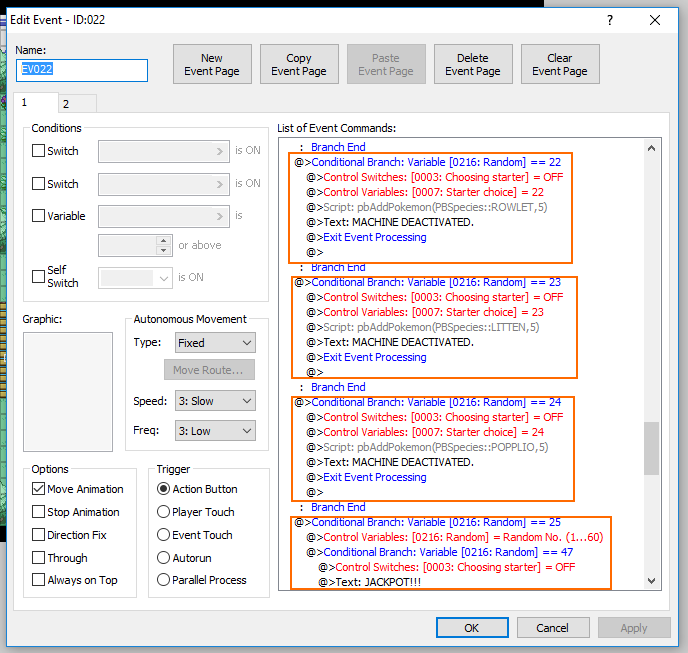Select 'Starter choice] = 23' control variables line

[x=425, y=312]
